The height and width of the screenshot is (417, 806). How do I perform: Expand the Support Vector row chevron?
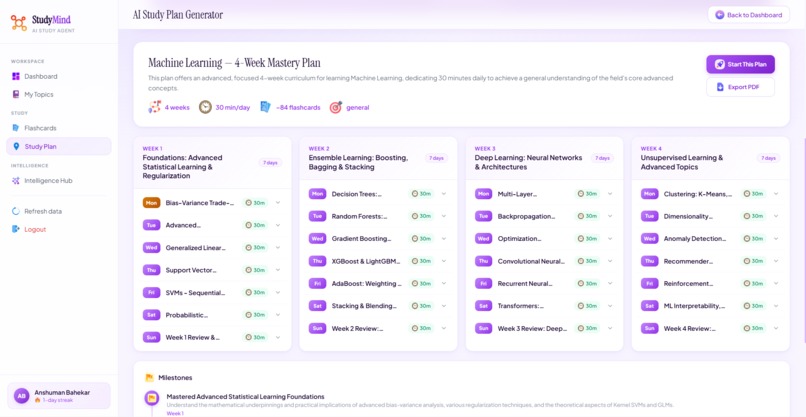point(278,270)
